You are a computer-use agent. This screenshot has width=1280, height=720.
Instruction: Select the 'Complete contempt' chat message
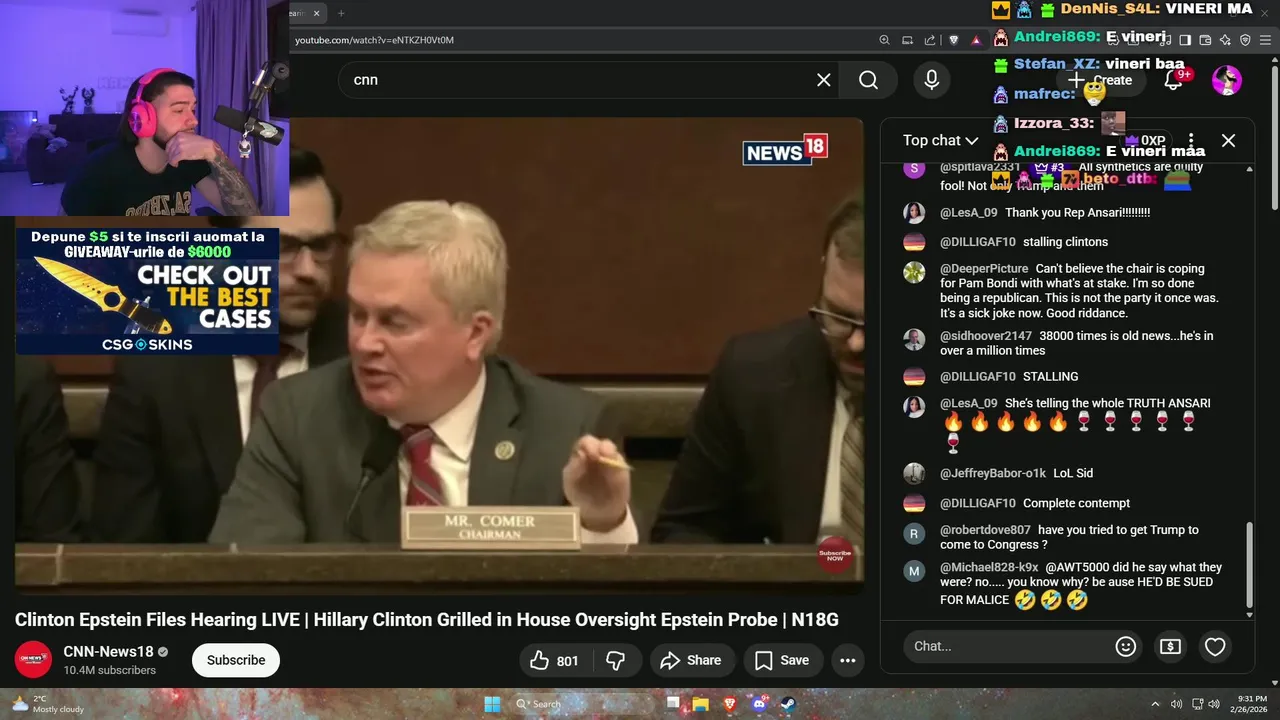1076,503
